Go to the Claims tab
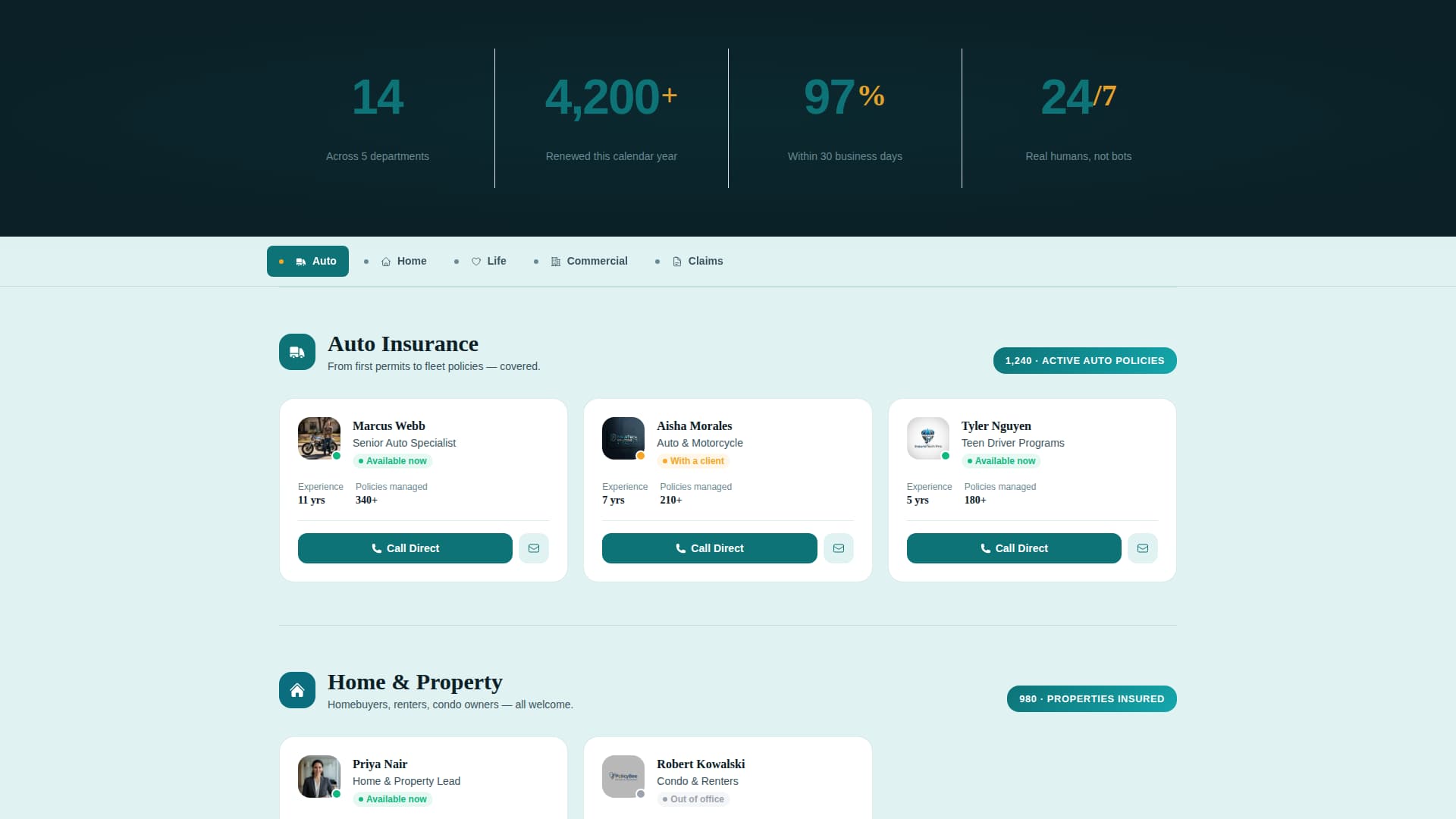Screen dimensions: 1456x819 (689, 261)
